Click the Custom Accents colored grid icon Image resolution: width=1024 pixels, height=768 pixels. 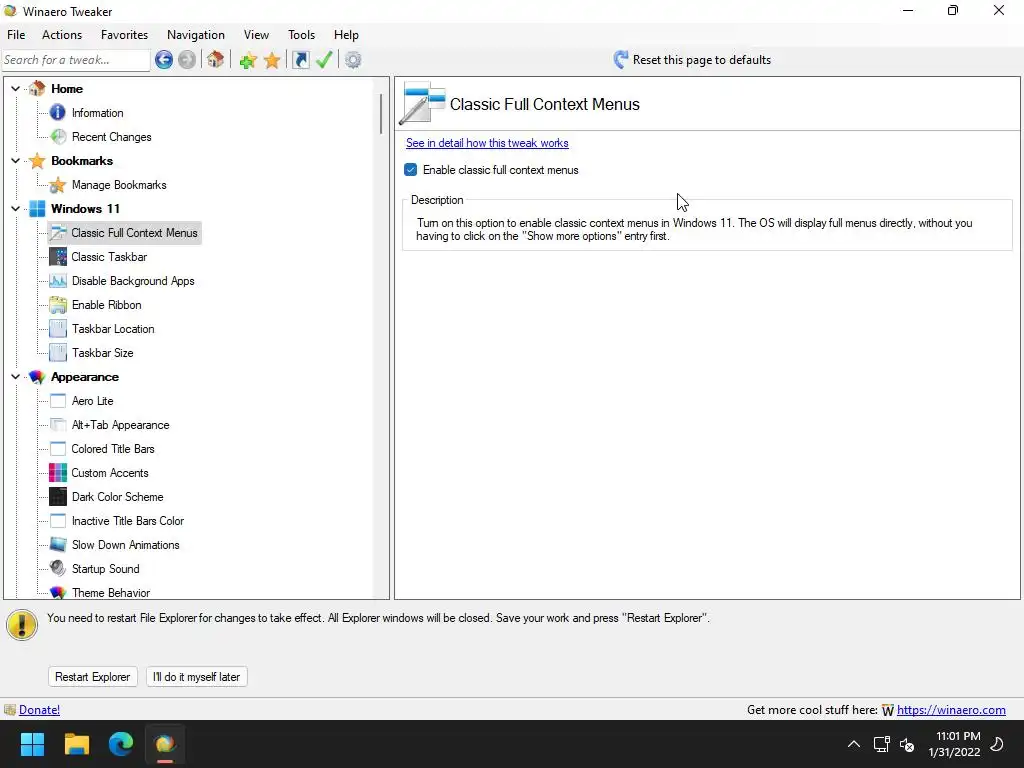click(57, 473)
